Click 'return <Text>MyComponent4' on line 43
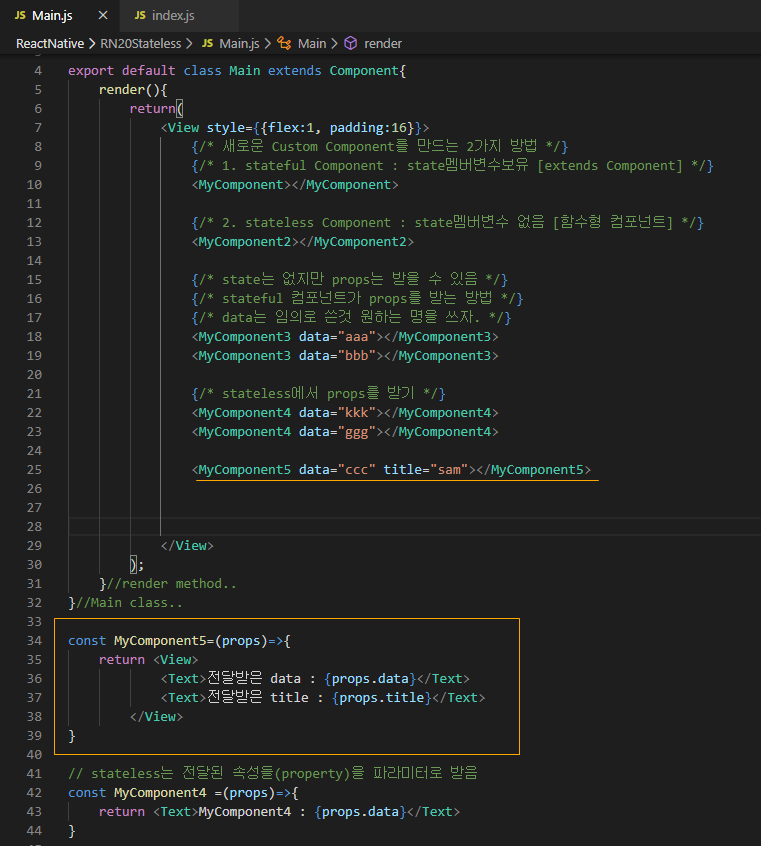Screen dimensions: 761x846 click(195, 812)
